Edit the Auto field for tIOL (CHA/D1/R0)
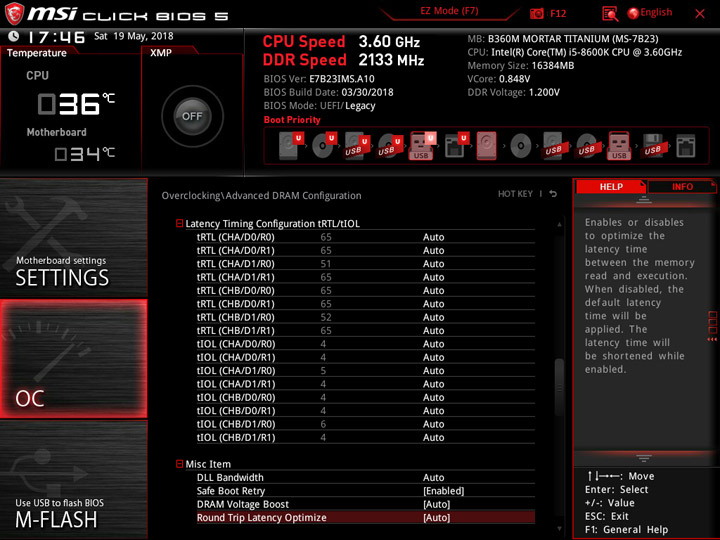The width and height of the screenshot is (720, 540). click(x=433, y=371)
